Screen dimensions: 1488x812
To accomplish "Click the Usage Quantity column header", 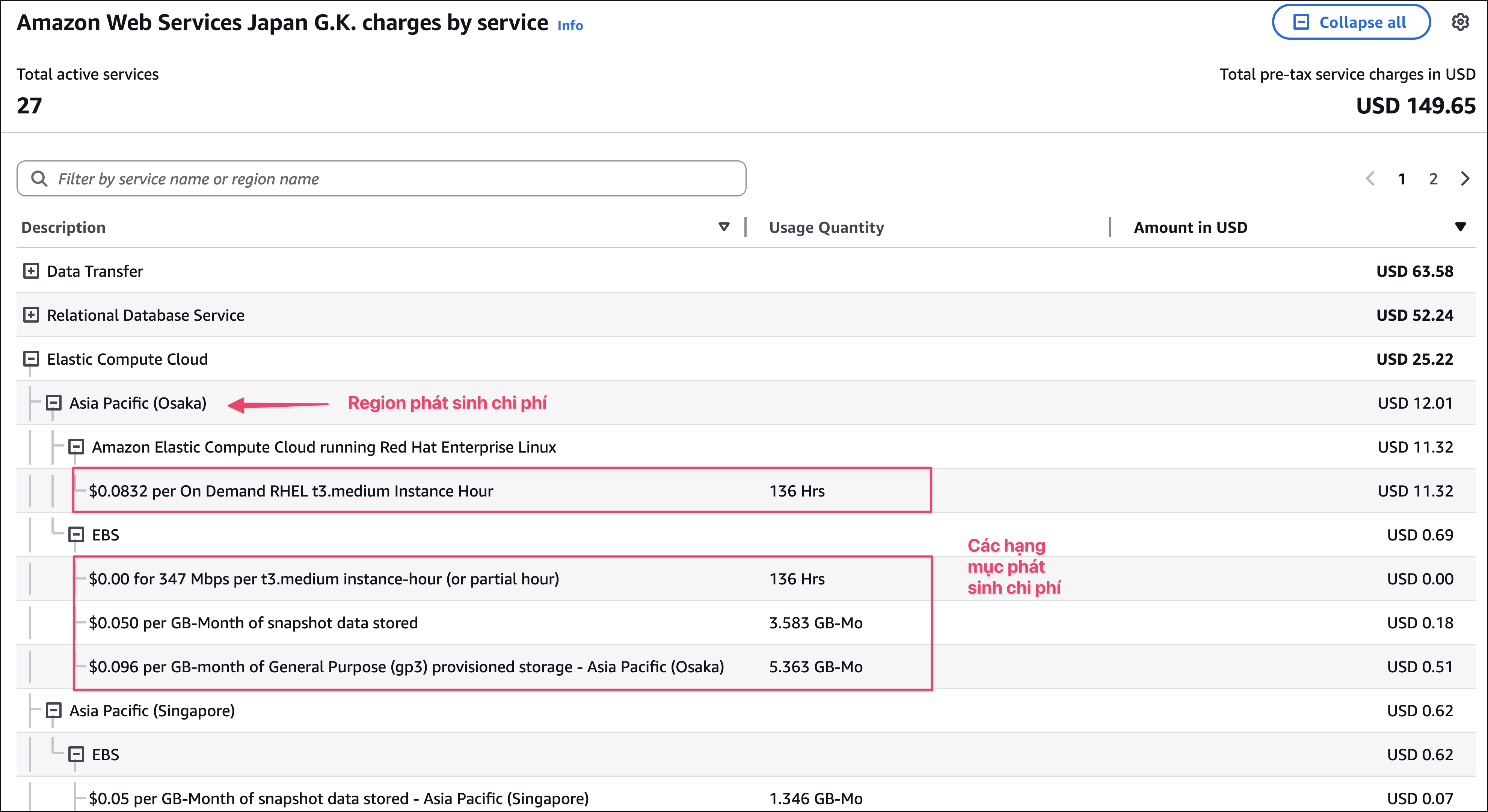I will click(x=826, y=228).
